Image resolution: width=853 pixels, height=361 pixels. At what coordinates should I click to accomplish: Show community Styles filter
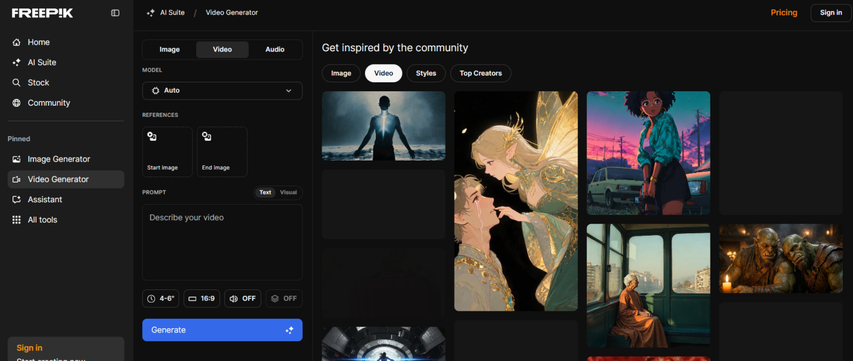click(x=426, y=73)
